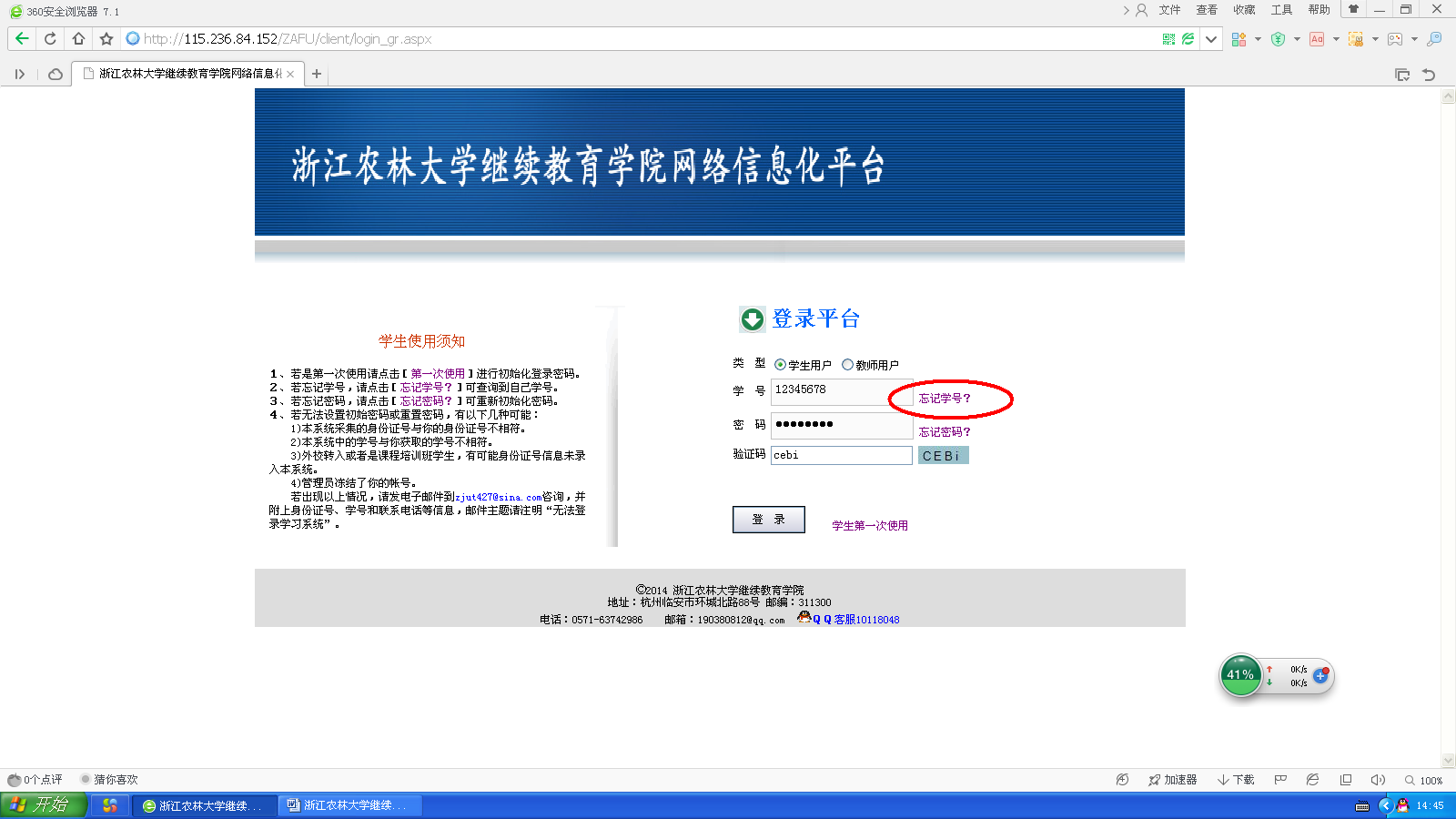The height and width of the screenshot is (819, 1456).
Task: Open 猜你喜欢 in the status bar
Action: coord(109,780)
